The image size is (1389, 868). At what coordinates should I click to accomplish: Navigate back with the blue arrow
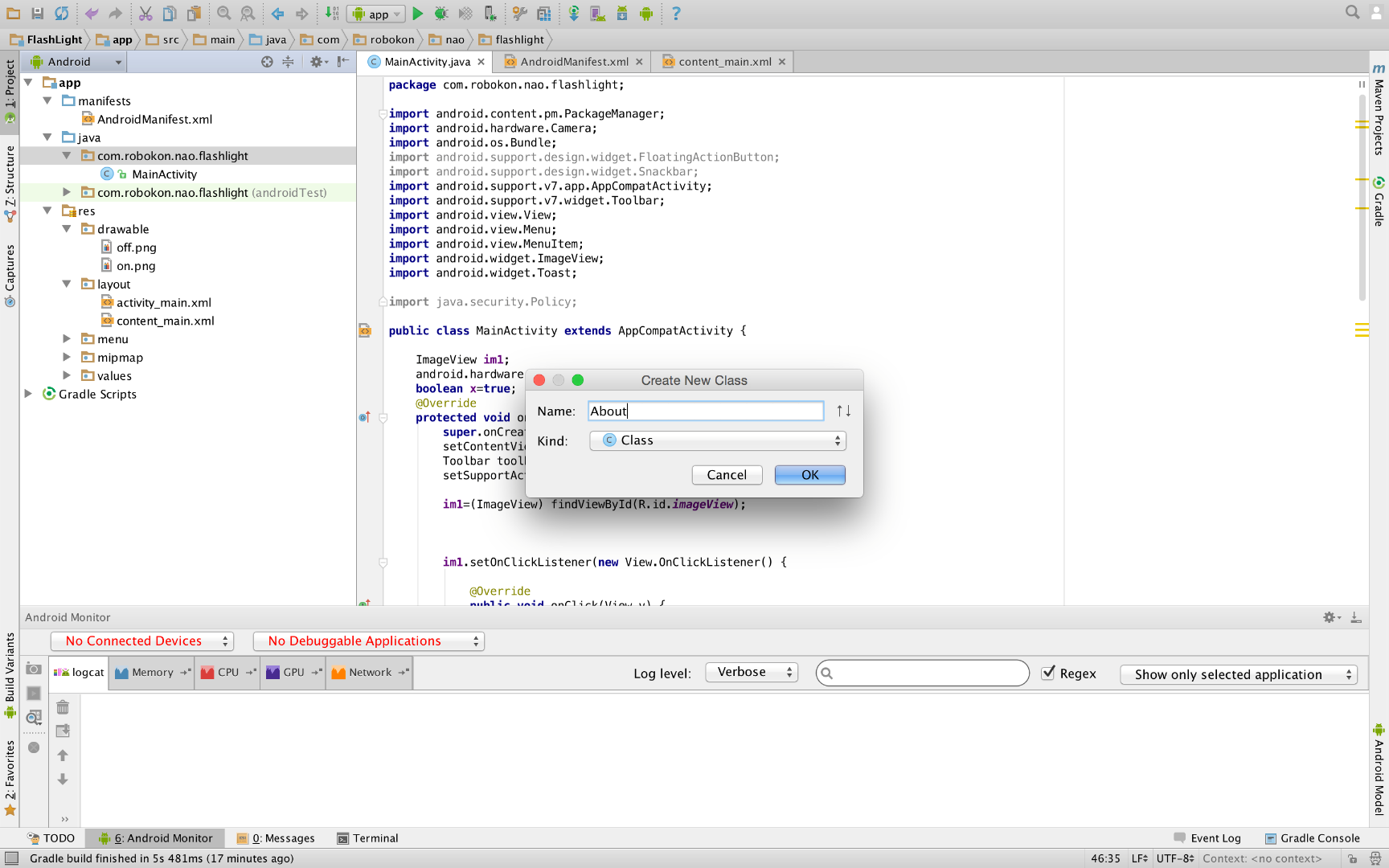(277, 14)
